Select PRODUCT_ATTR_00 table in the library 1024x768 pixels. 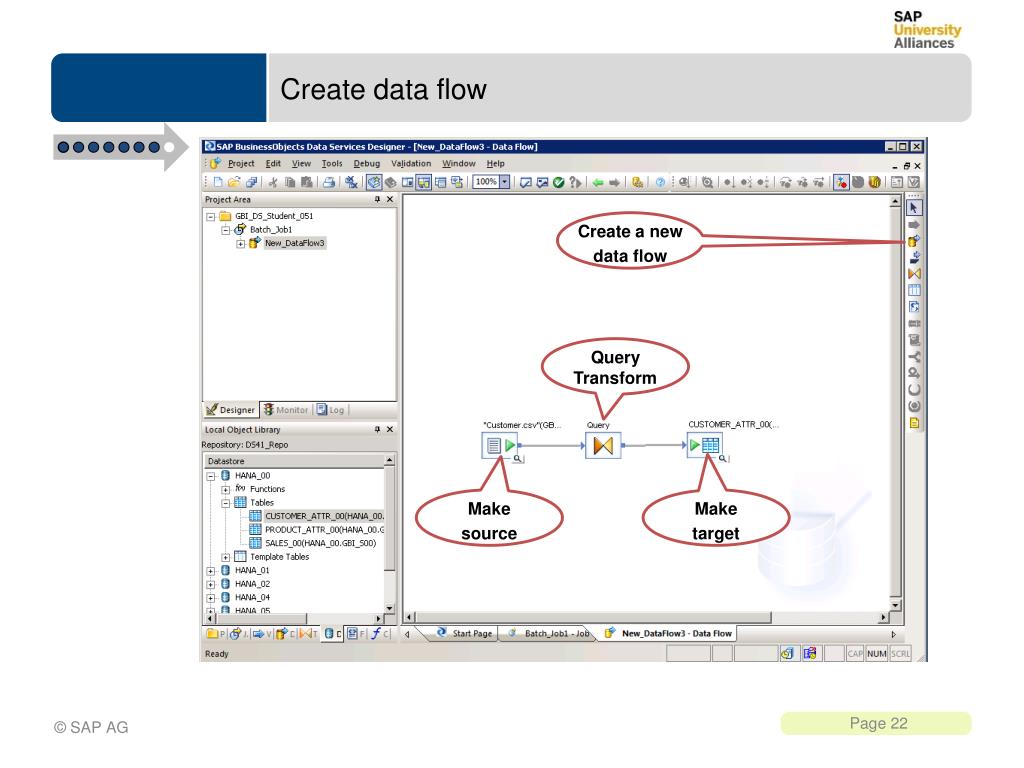317,530
